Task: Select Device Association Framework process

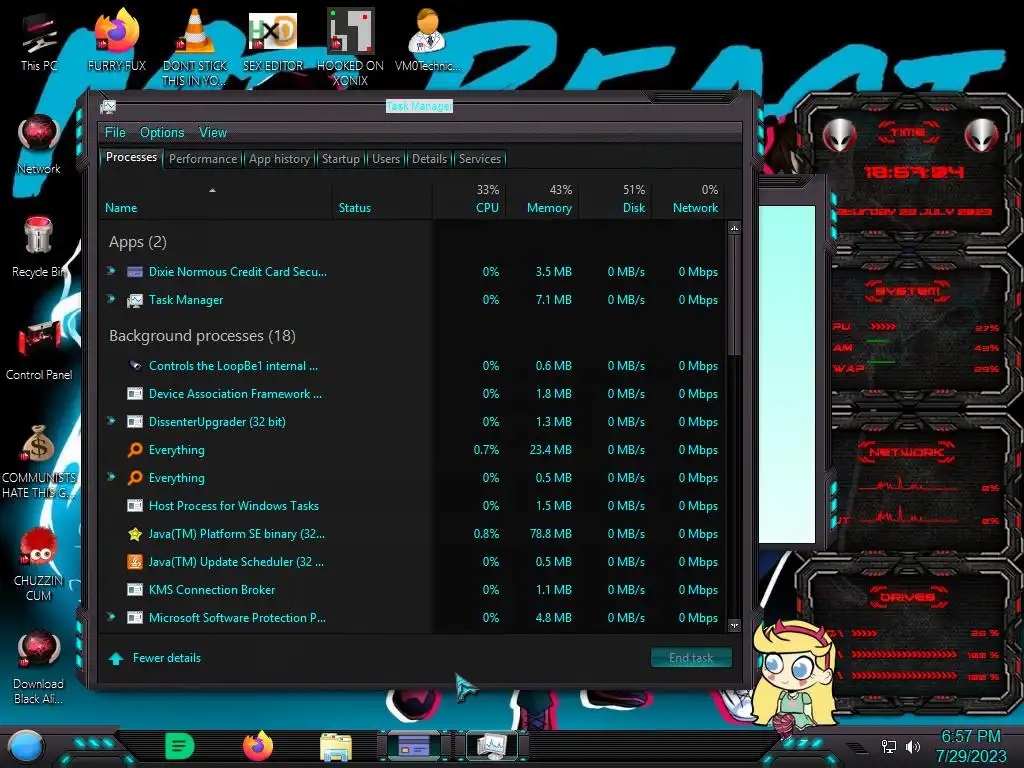Action: [413, 394]
